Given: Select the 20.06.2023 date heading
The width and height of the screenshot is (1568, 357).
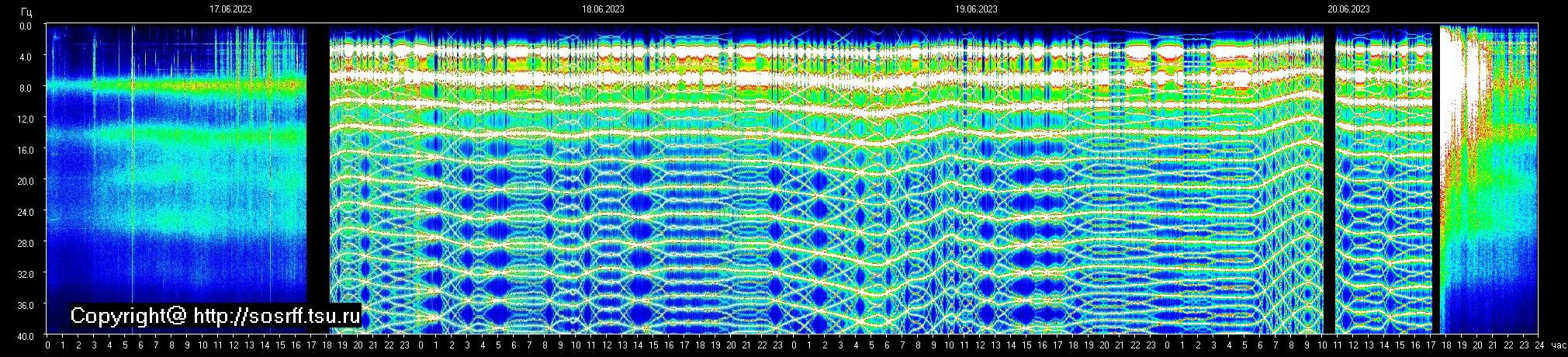Looking at the screenshot, I should (1348, 9).
